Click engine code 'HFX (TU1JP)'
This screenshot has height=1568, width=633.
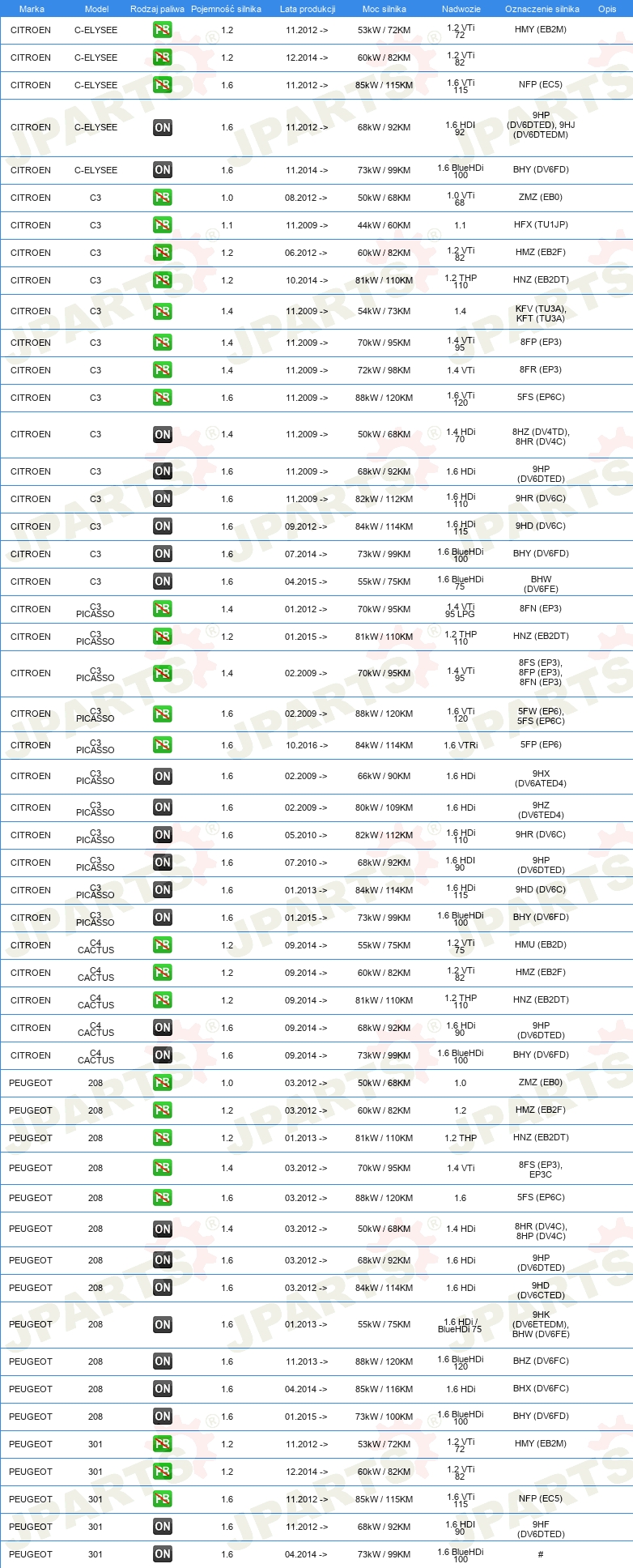click(x=541, y=225)
